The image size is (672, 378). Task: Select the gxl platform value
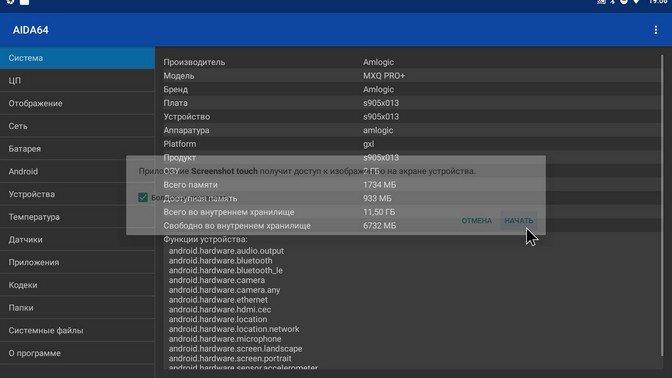[369, 144]
